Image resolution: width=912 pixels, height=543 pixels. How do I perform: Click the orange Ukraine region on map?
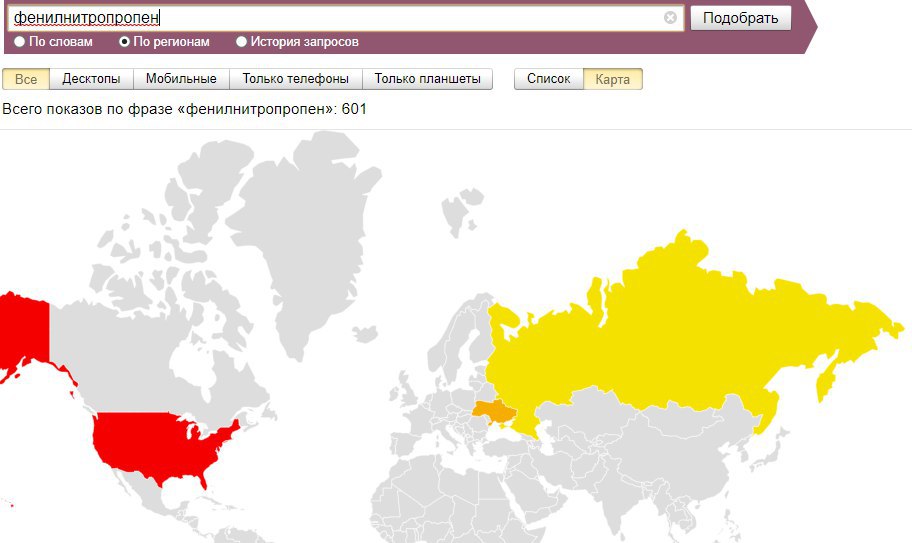point(493,410)
